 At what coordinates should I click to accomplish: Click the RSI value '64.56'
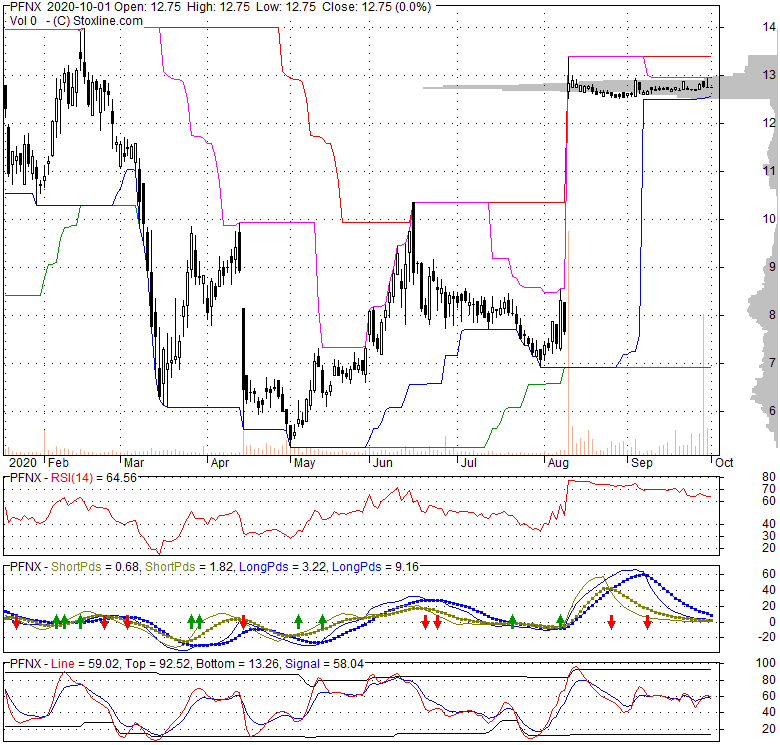(121, 478)
